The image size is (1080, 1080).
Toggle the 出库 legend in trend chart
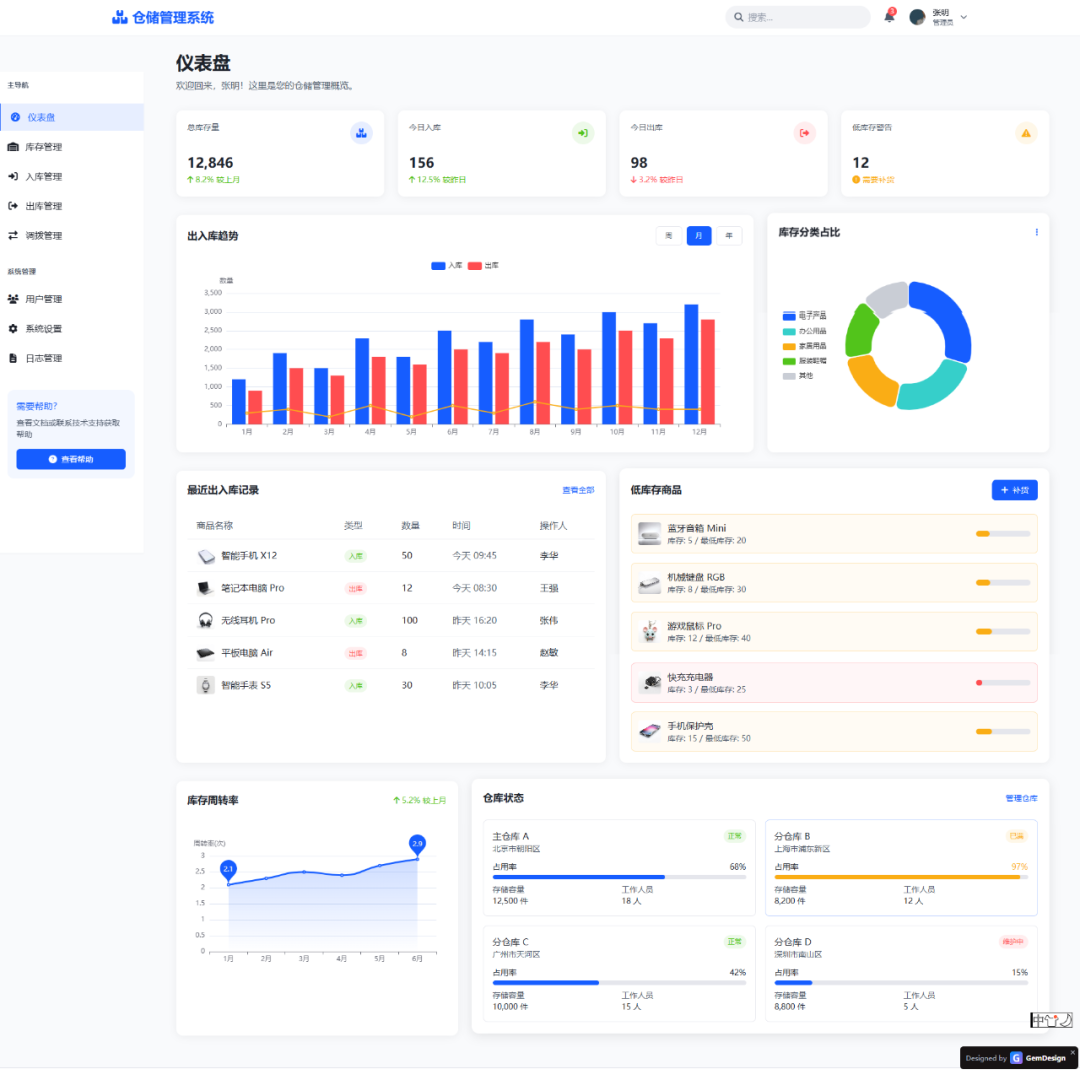[x=483, y=265]
